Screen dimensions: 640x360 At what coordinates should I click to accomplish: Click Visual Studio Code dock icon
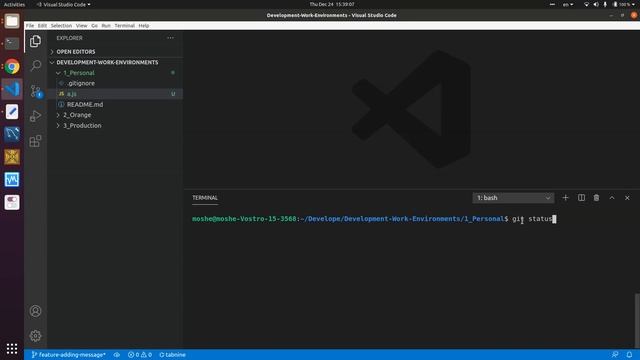[12, 89]
